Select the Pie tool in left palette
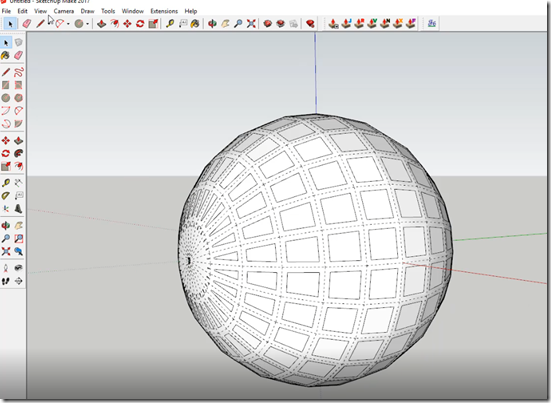The image size is (551, 403). 18,124
